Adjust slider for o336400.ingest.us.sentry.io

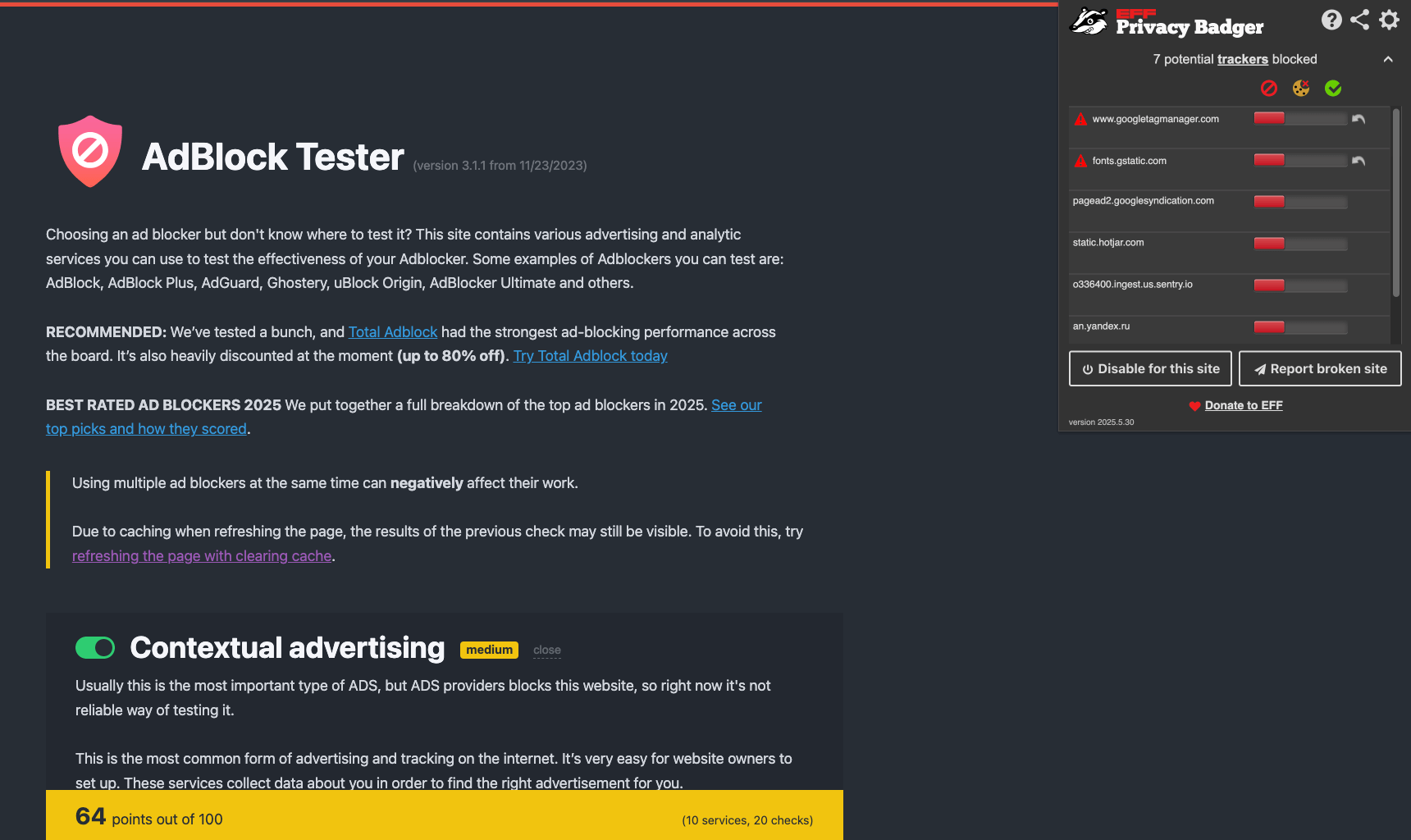coord(1300,285)
